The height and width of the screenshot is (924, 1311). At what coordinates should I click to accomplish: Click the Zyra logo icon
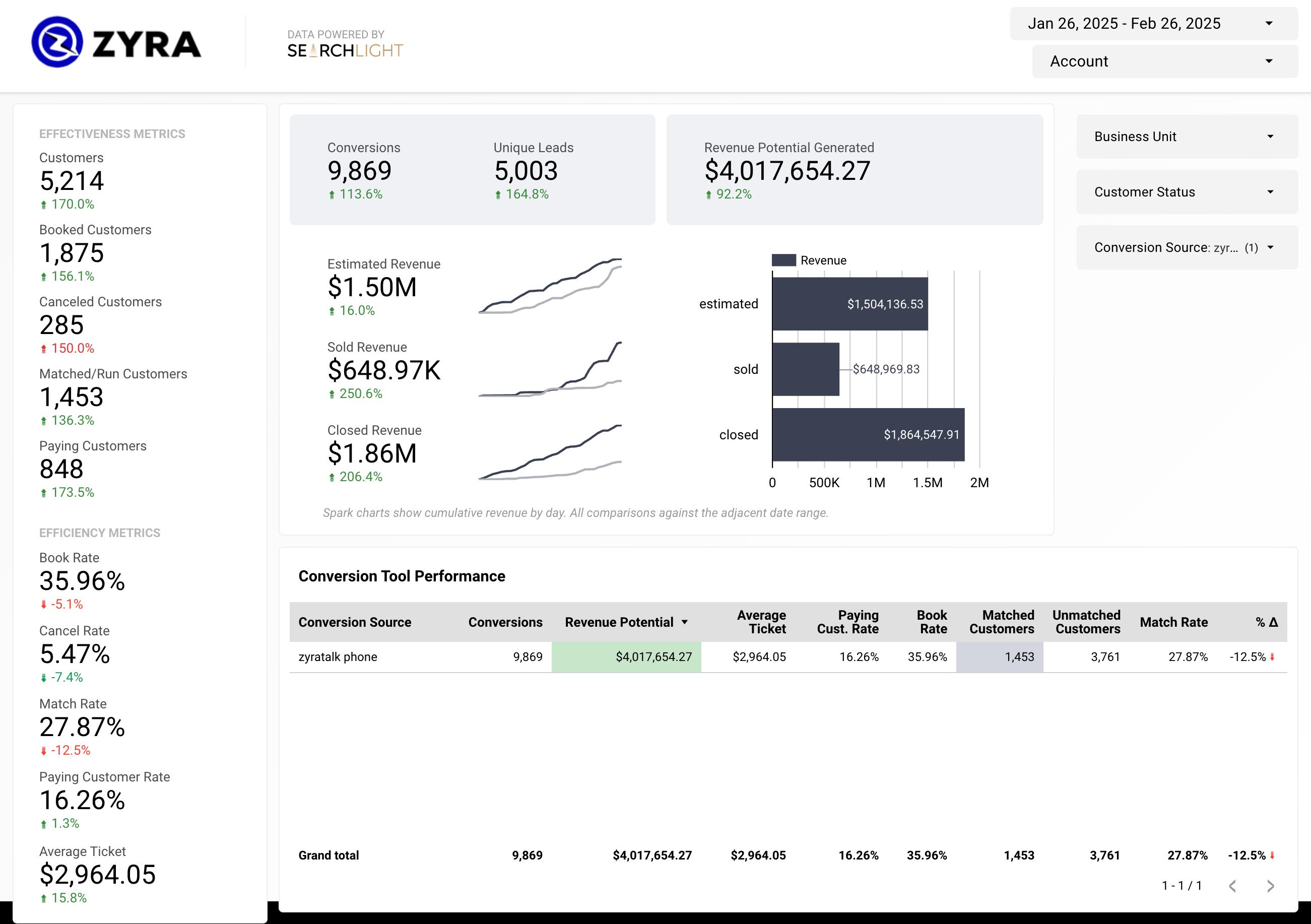pyautogui.click(x=56, y=42)
